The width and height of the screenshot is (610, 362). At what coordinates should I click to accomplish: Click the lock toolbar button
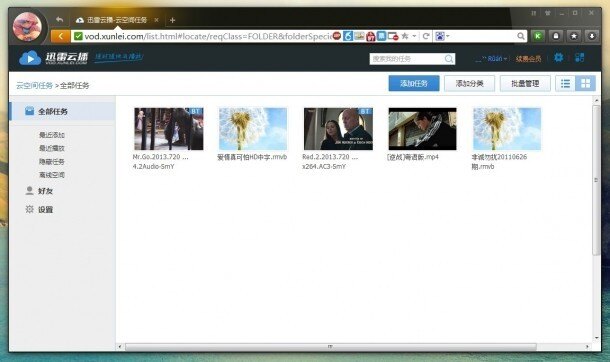(556, 36)
